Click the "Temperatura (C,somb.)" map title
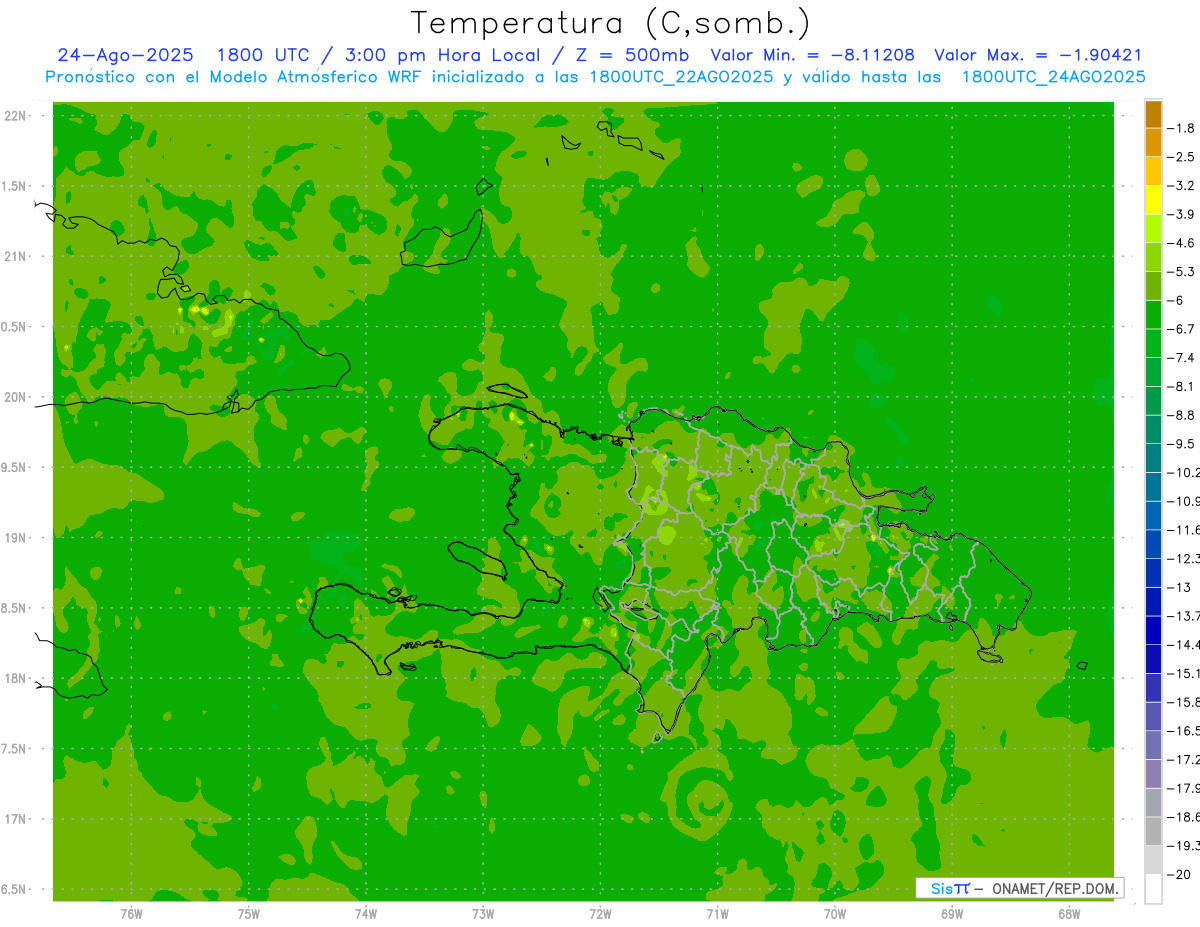The image size is (1200, 927). pos(610,23)
